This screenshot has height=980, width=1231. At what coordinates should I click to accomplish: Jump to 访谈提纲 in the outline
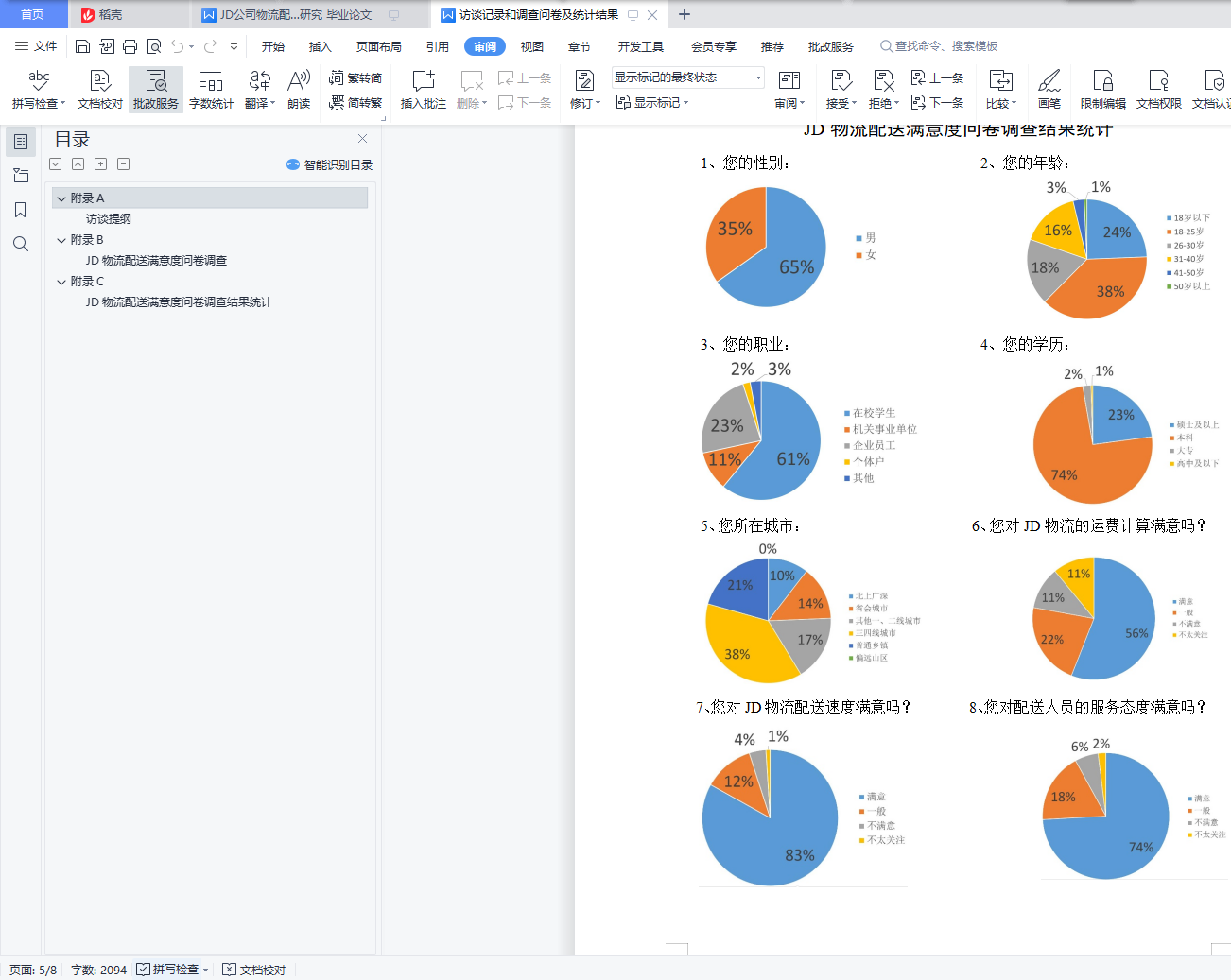pyautogui.click(x=109, y=219)
